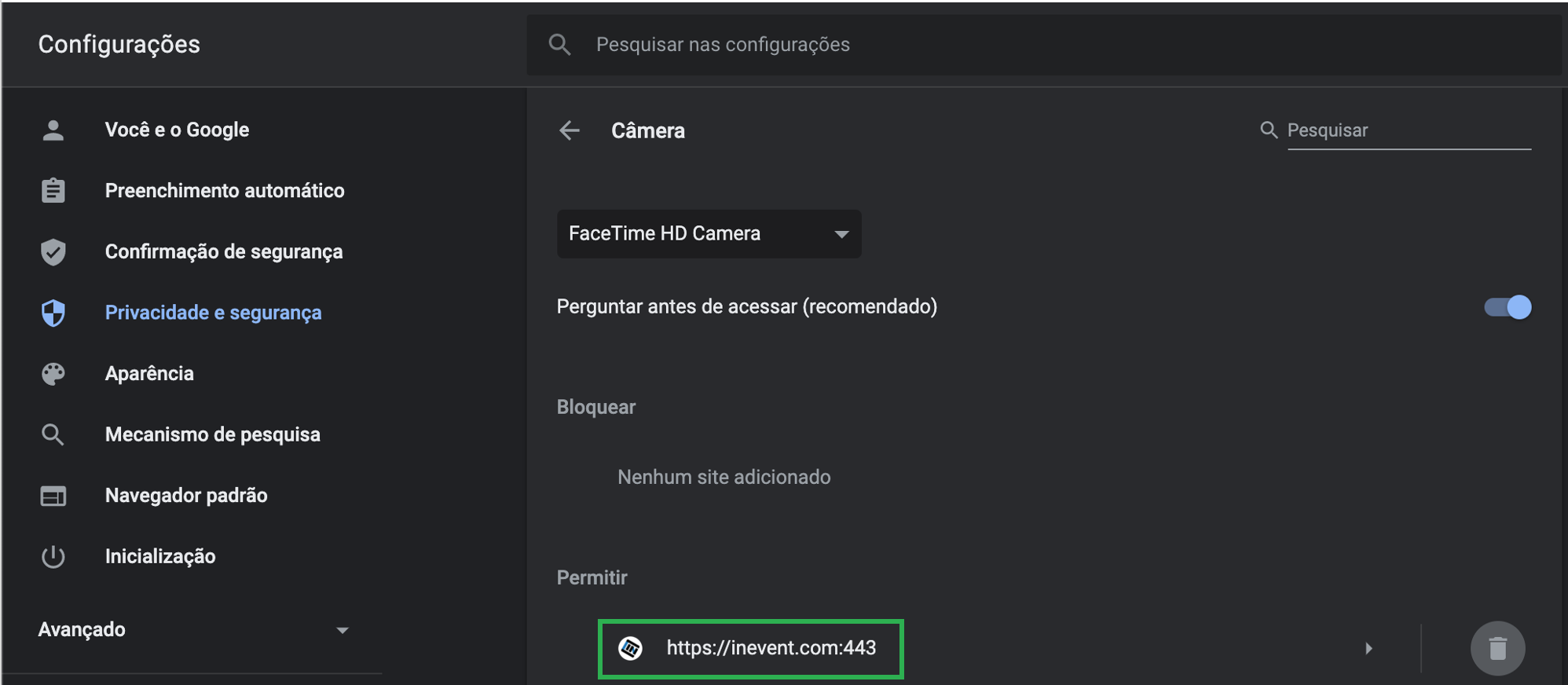Screen dimensions: 1568x685
Task: Expand the Avançado section
Action: coord(193,630)
